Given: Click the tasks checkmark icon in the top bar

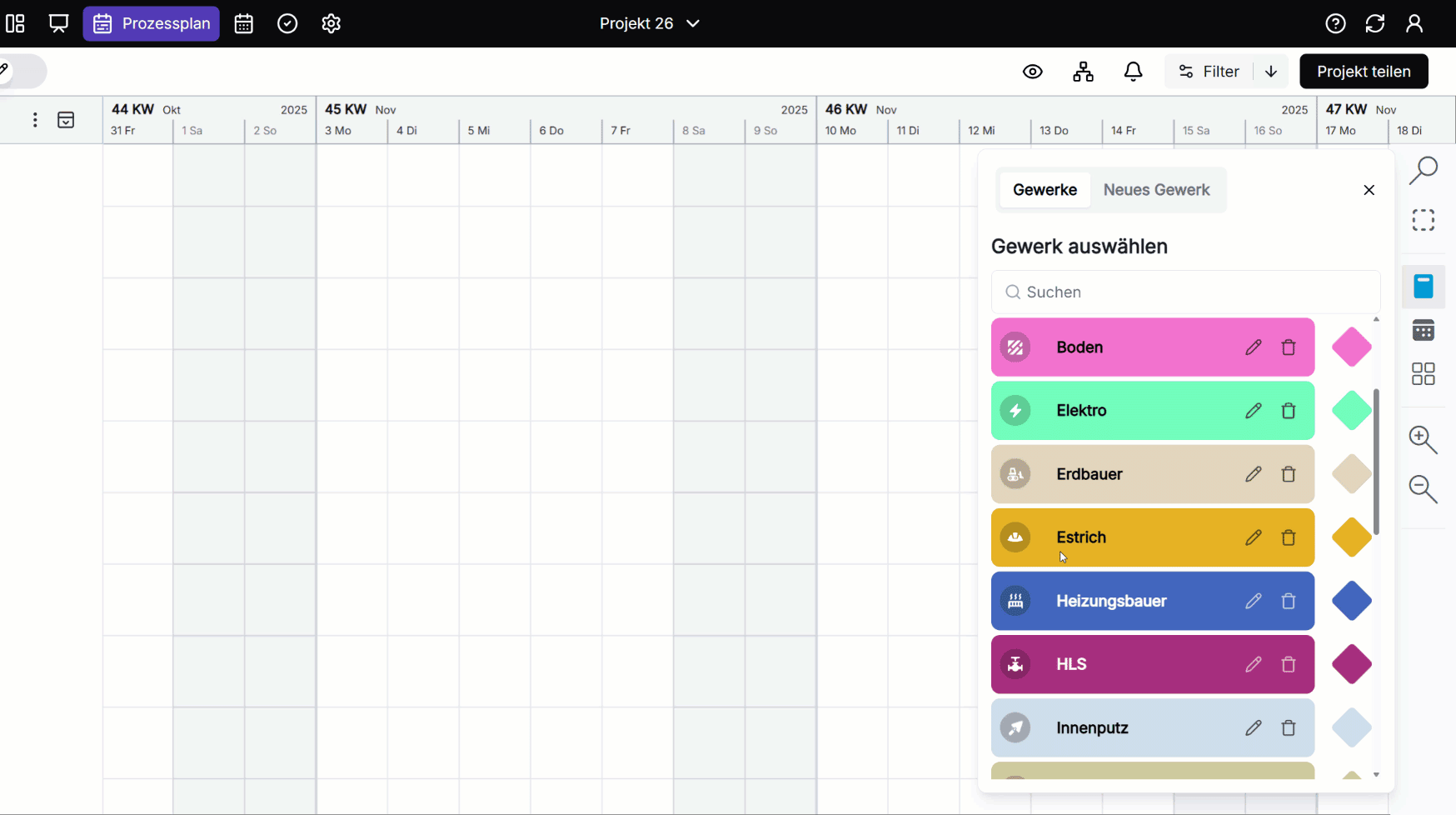Looking at the screenshot, I should click(287, 23).
